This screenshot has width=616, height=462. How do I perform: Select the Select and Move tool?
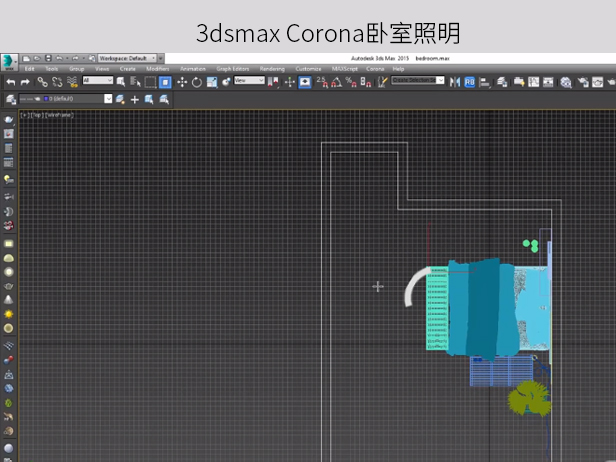click(182, 82)
